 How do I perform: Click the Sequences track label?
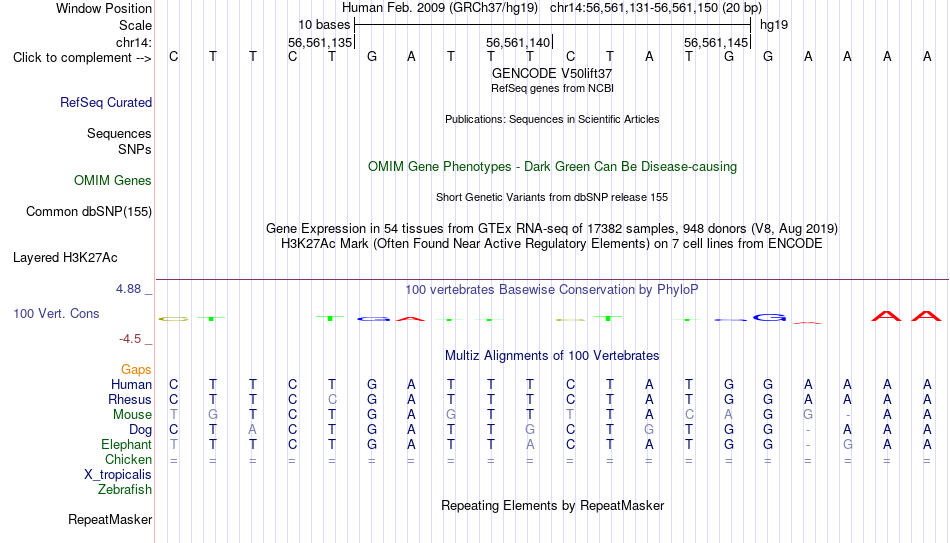[x=119, y=133]
